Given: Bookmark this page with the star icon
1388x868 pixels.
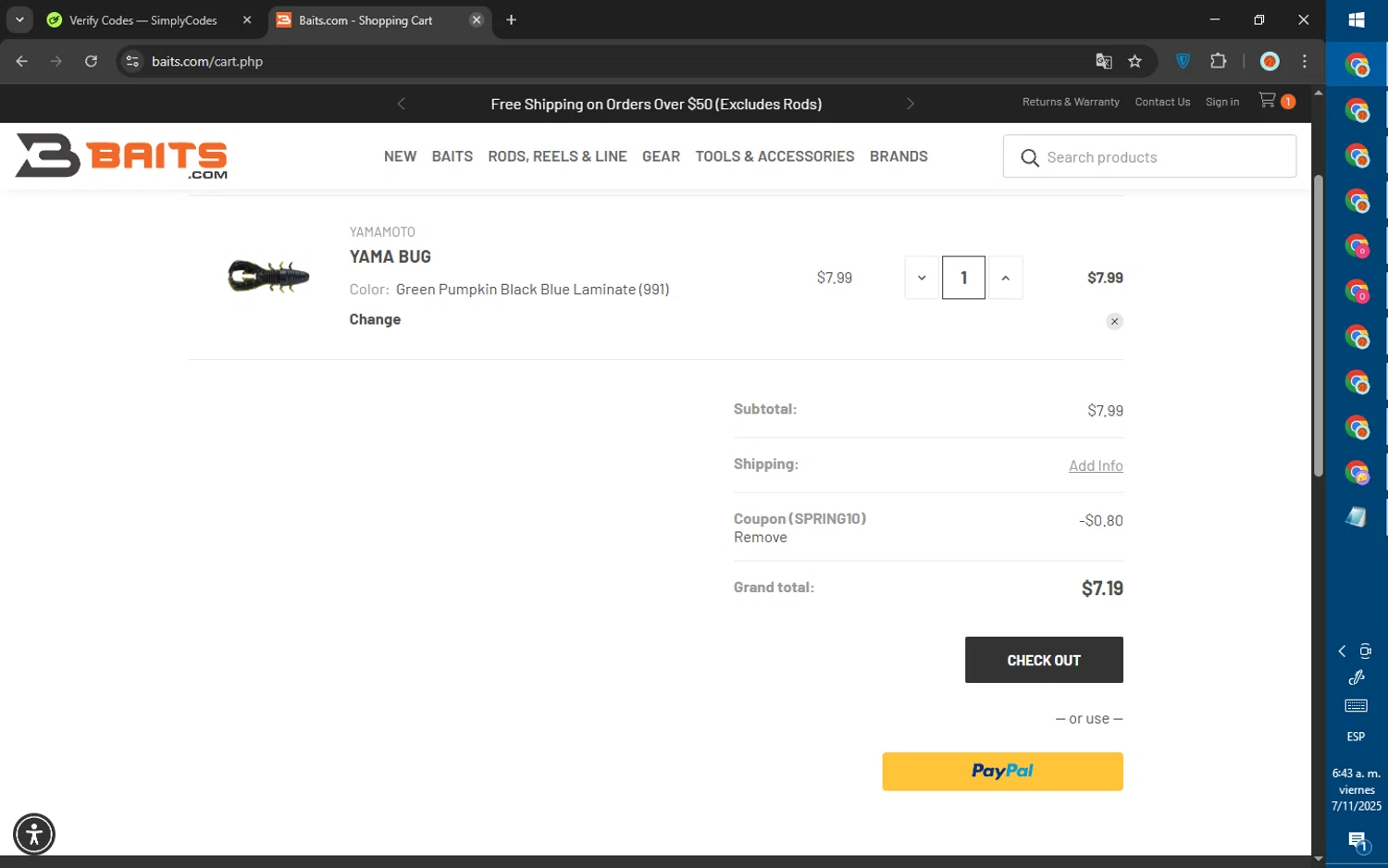Looking at the screenshot, I should 1134,61.
